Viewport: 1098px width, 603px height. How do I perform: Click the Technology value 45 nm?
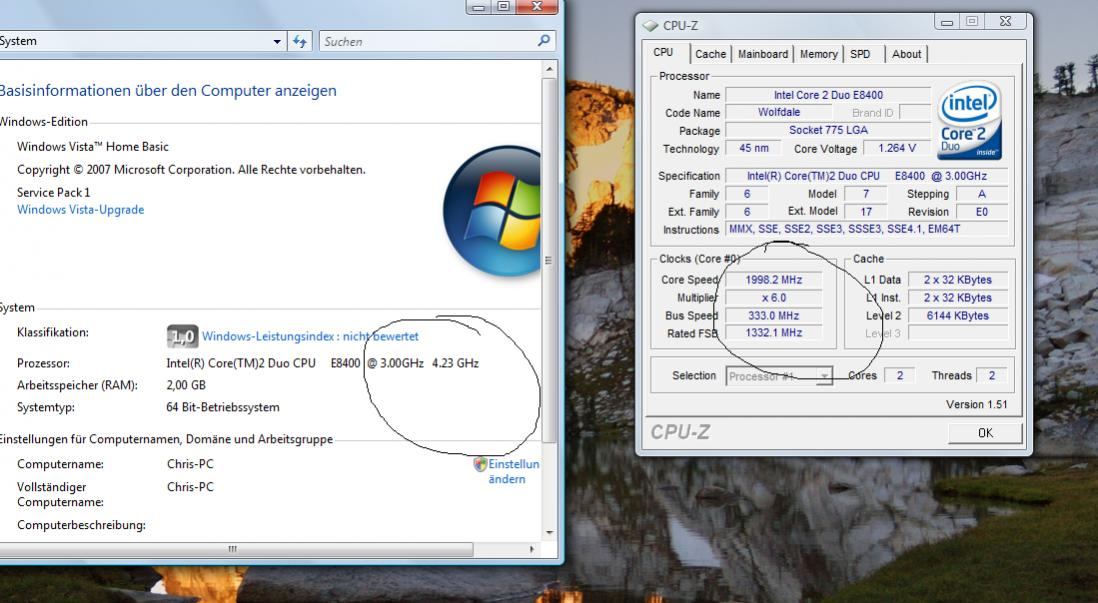(x=753, y=148)
